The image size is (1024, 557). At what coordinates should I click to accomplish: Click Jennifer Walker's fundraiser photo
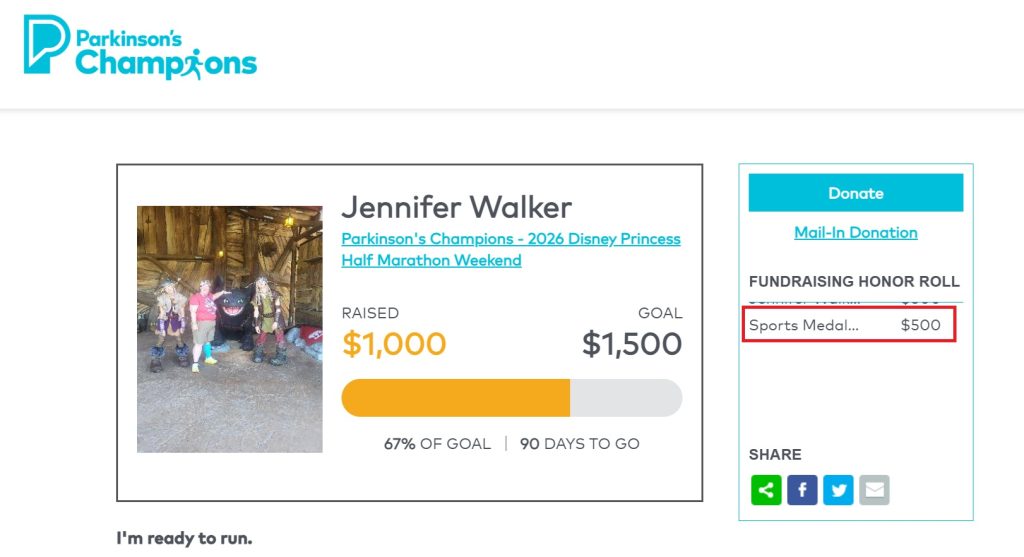(x=229, y=329)
